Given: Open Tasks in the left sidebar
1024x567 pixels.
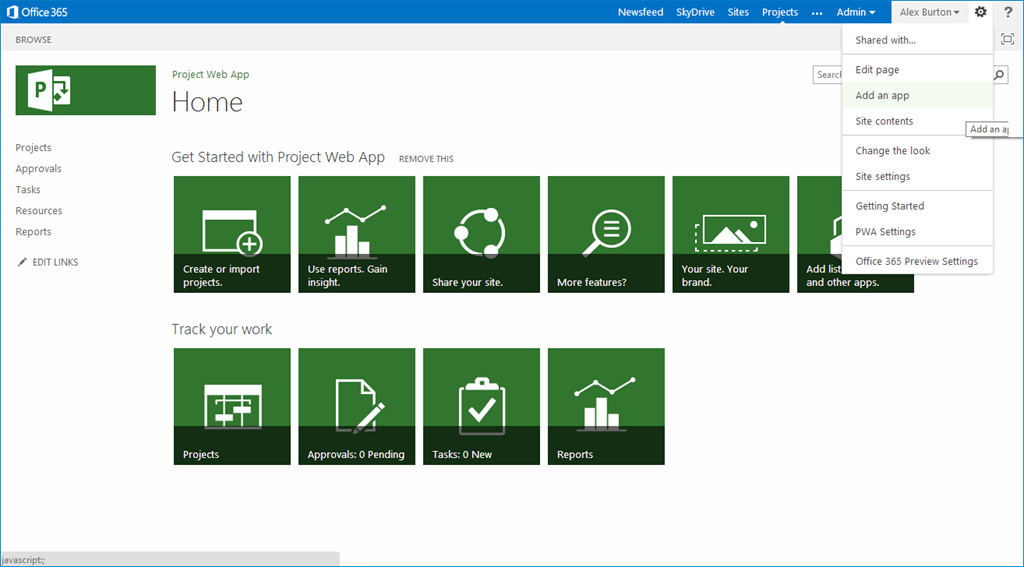Looking at the screenshot, I should 28,189.
